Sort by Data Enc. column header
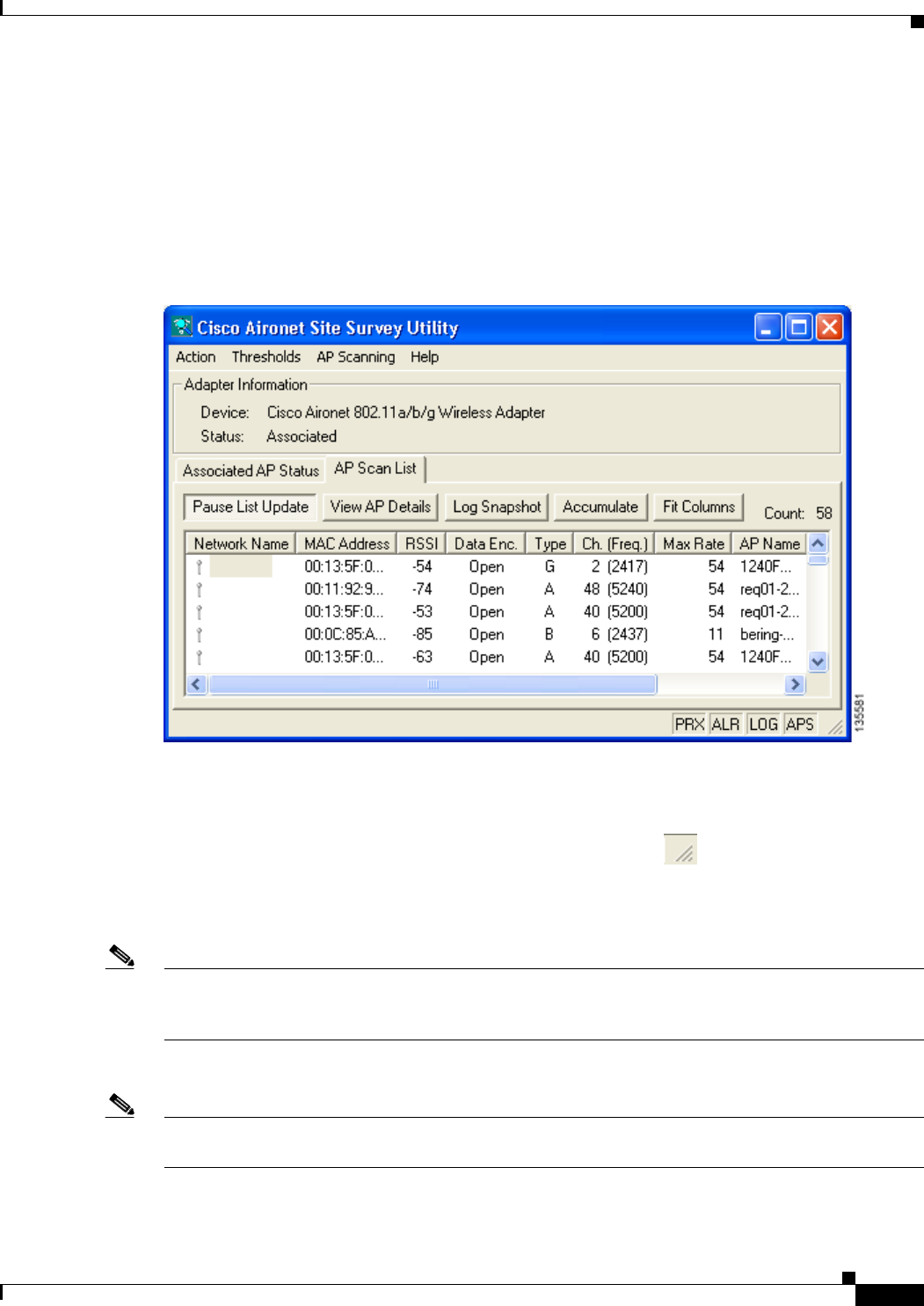Viewport: 924px width, 1306px height. (x=485, y=544)
